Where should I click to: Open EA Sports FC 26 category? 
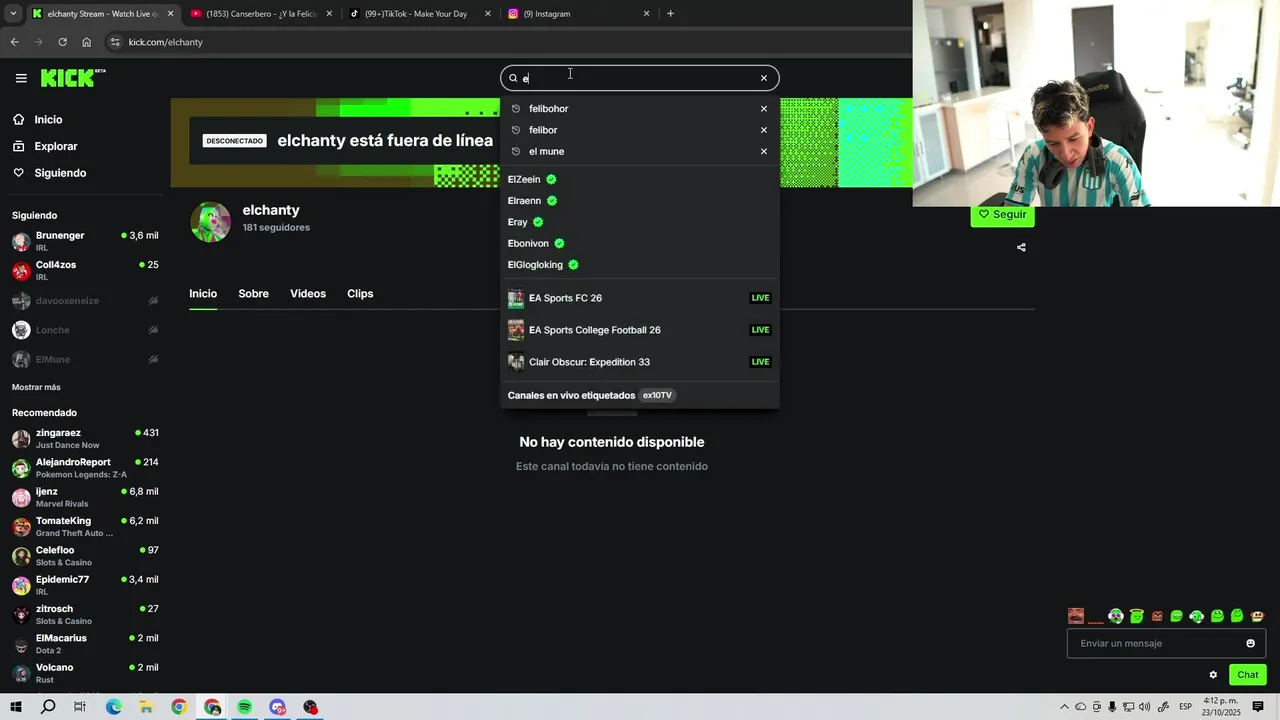pyautogui.click(x=639, y=298)
